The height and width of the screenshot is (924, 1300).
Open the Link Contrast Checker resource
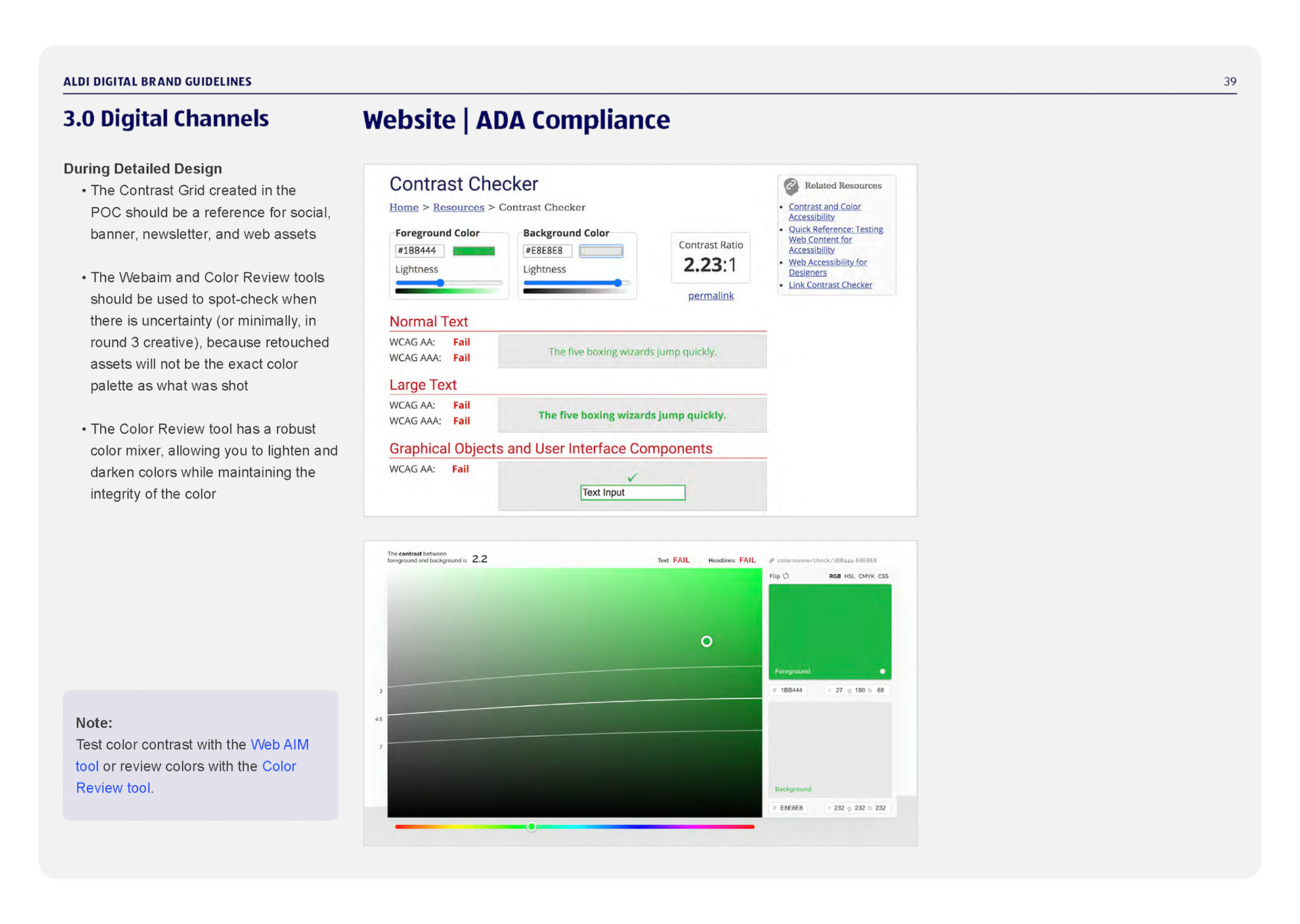click(x=830, y=285)
